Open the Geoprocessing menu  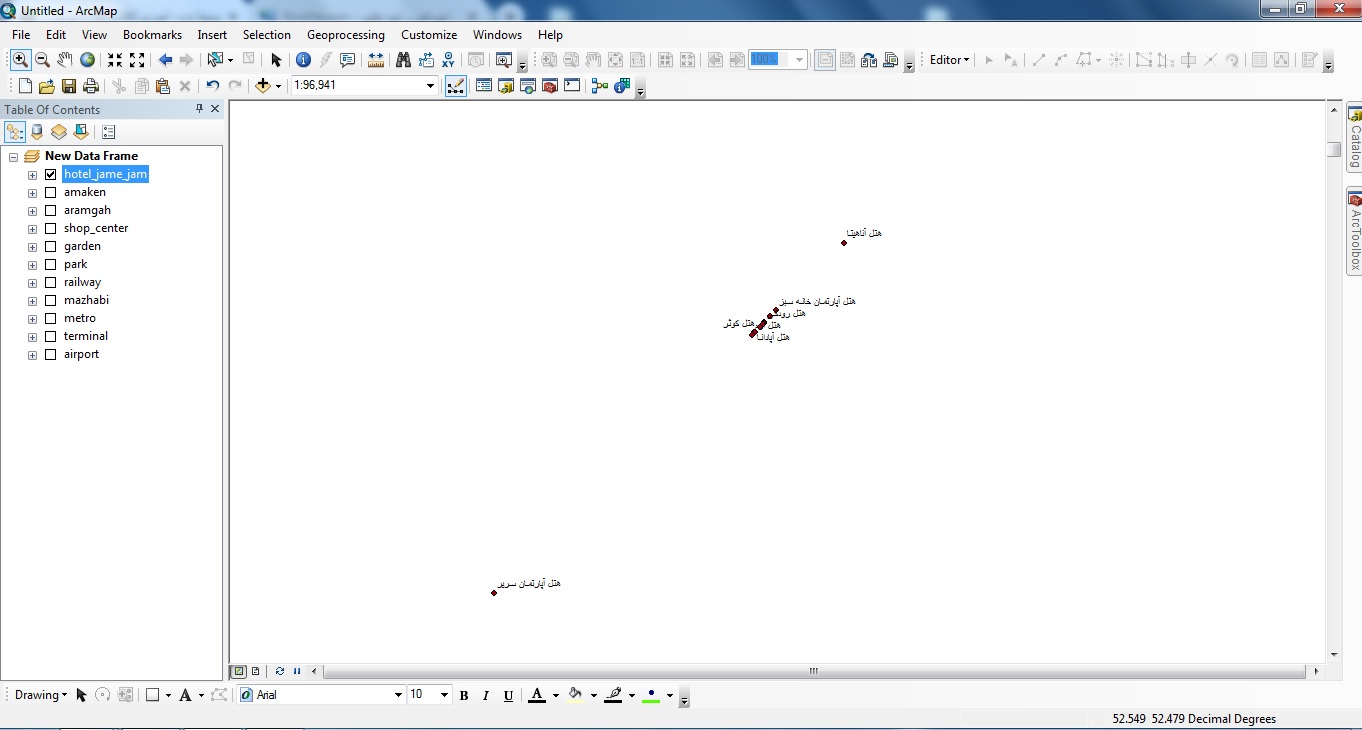pyautogui.click(x=346, y=35)
